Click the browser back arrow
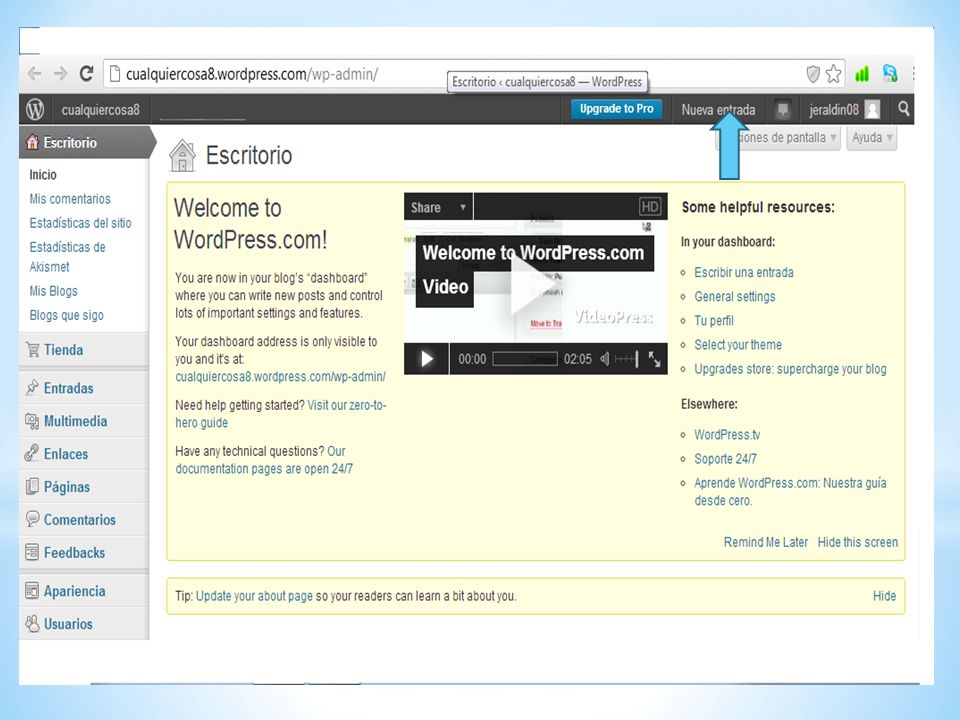This screenshot has width=960, height=720. point(34,74)
